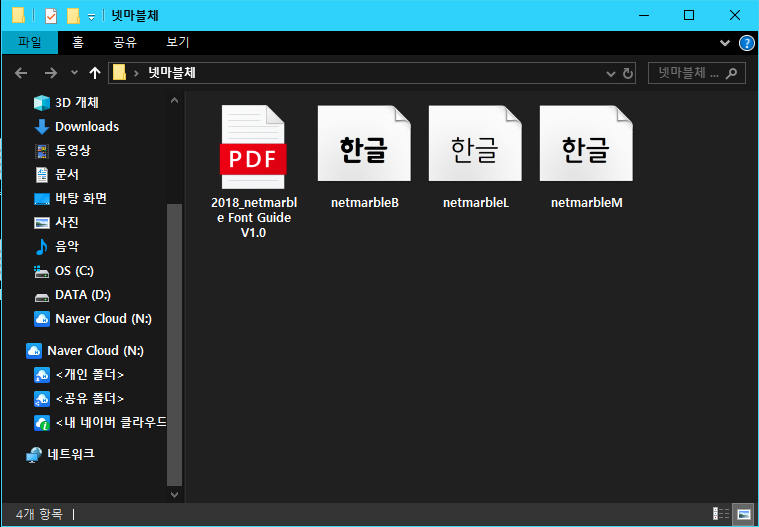Select Naver Cloud (N:) under This PC
This screenshot has height=527, width=759.
click(103, 319)
